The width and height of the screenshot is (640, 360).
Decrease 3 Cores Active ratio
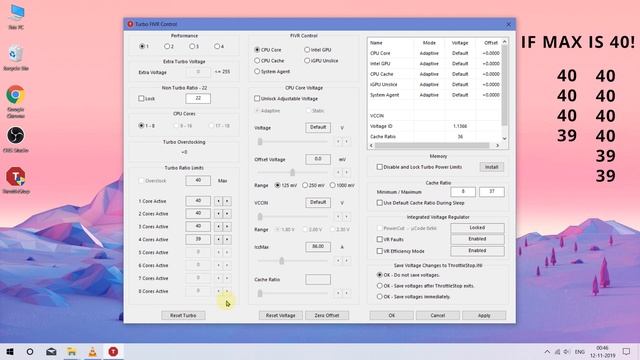coord(218,227)
